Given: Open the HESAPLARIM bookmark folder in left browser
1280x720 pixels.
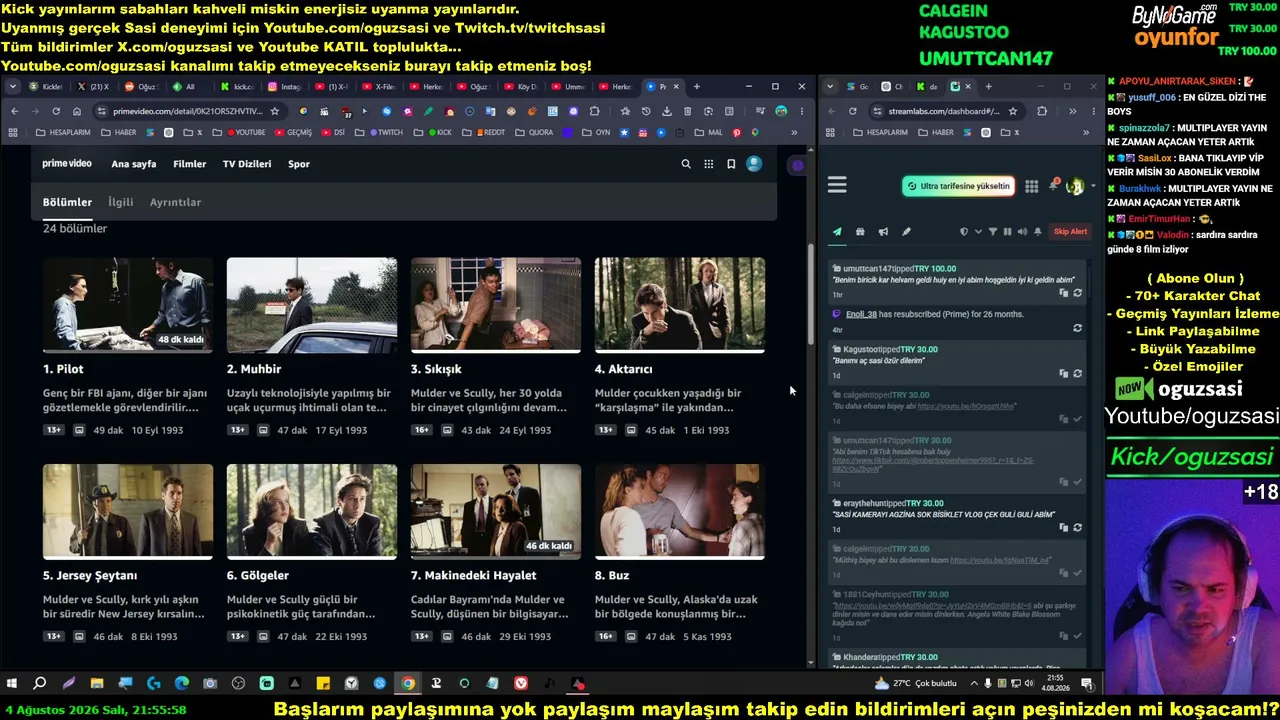Looking at the screenshot, I should pos(63,132).
